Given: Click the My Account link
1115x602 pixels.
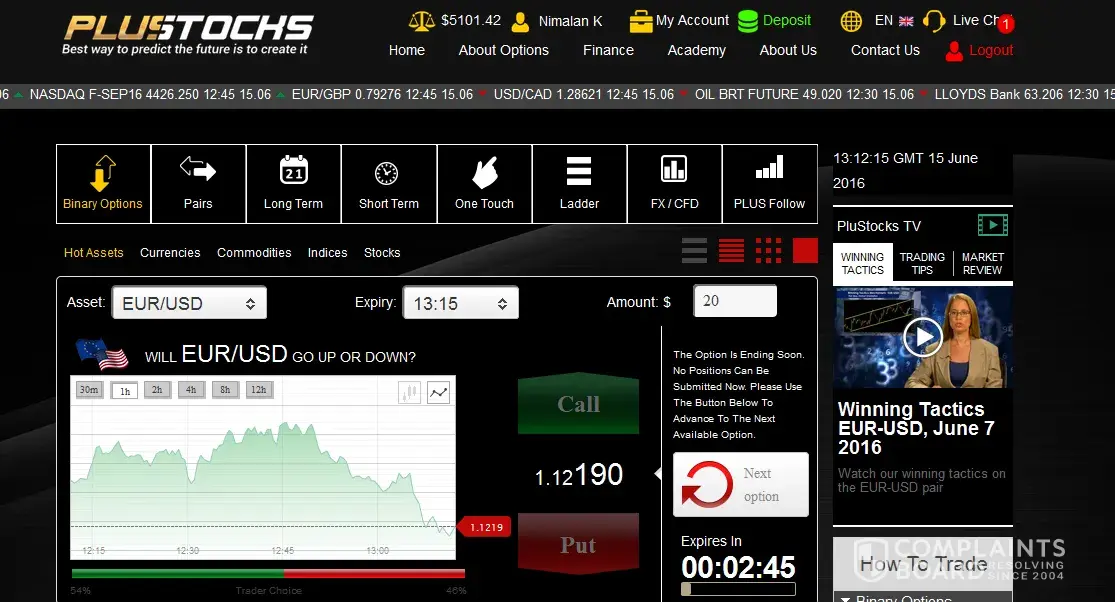Looking at the screenshot, I should tap(692, 21).
